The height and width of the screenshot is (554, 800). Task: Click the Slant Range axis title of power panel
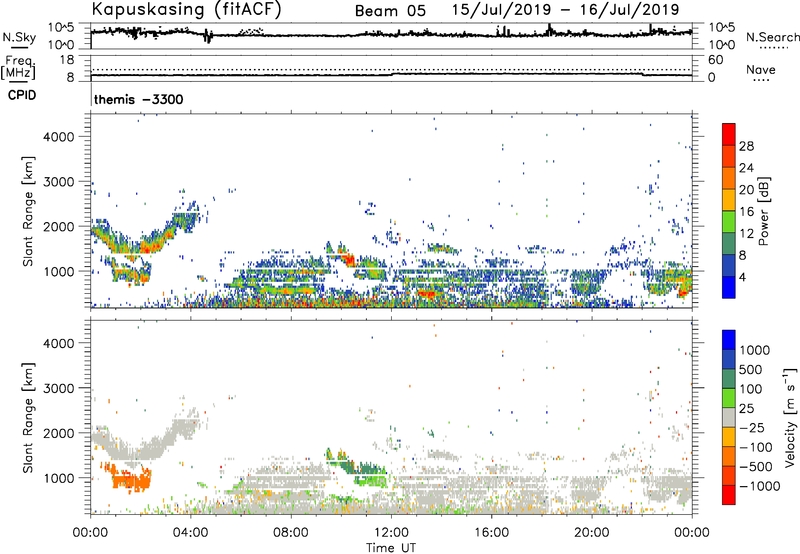(28, 211)
